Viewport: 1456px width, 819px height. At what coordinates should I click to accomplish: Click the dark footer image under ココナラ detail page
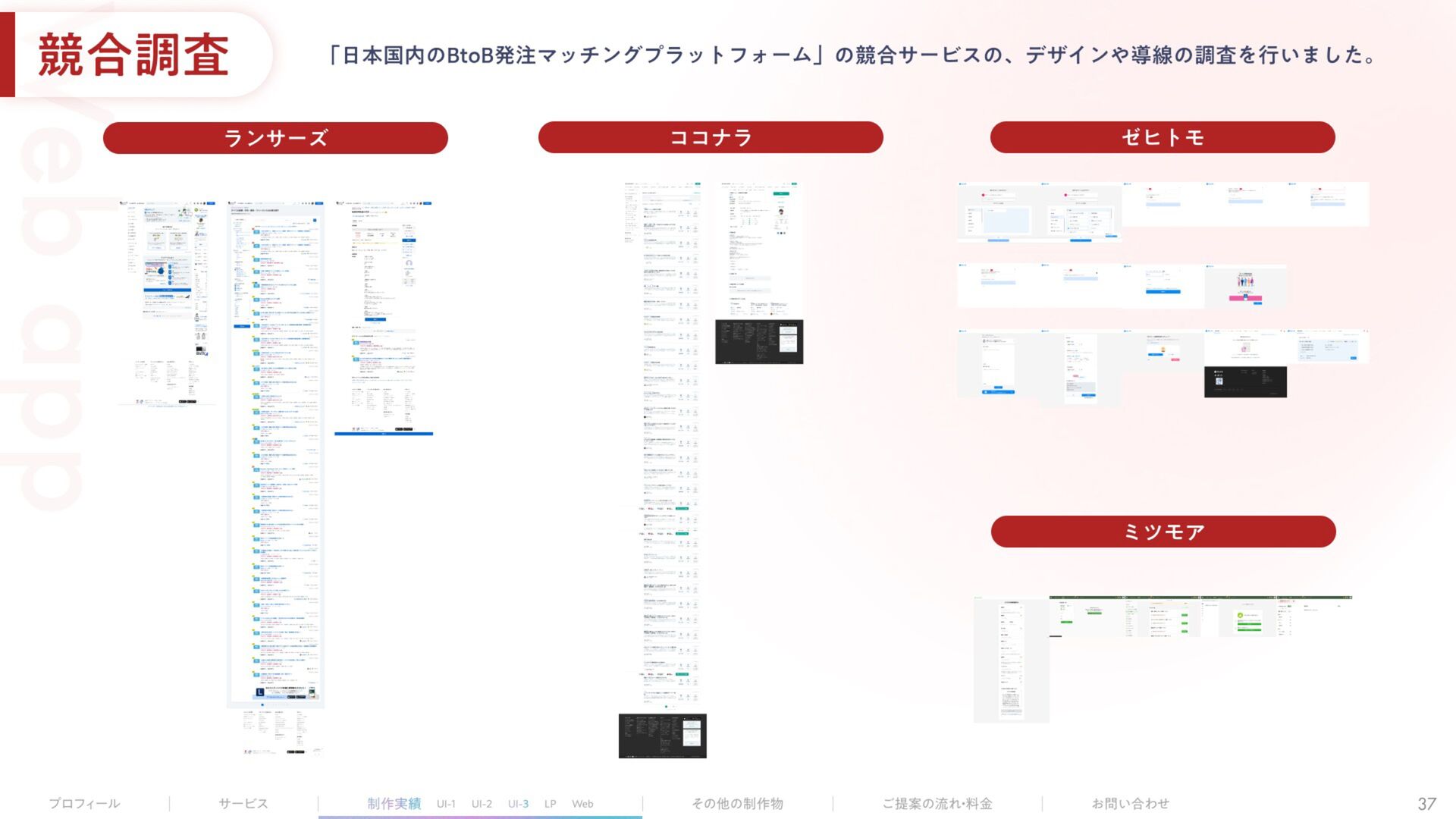tap(759, 341)
